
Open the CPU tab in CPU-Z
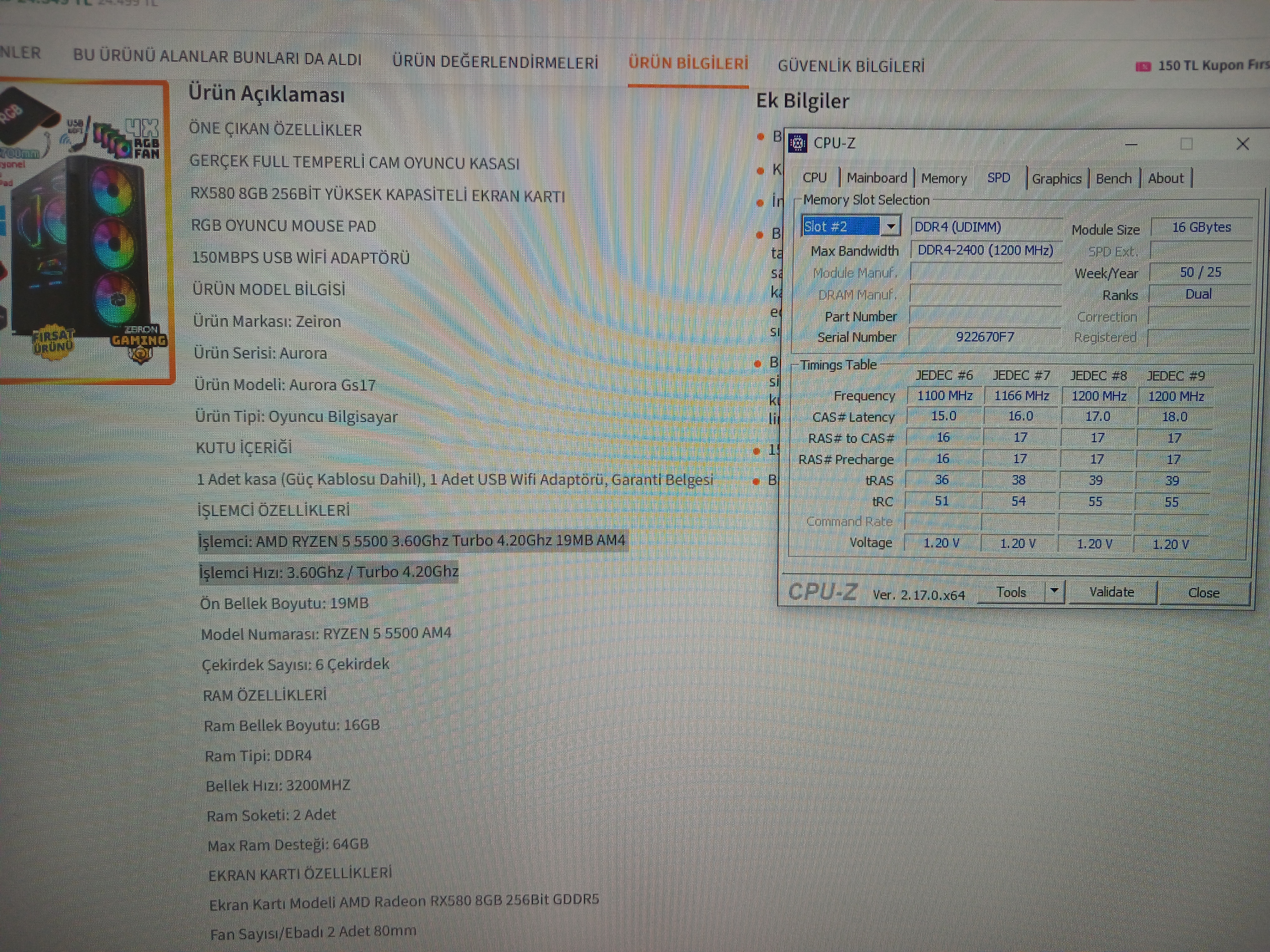tap(815, 178)
